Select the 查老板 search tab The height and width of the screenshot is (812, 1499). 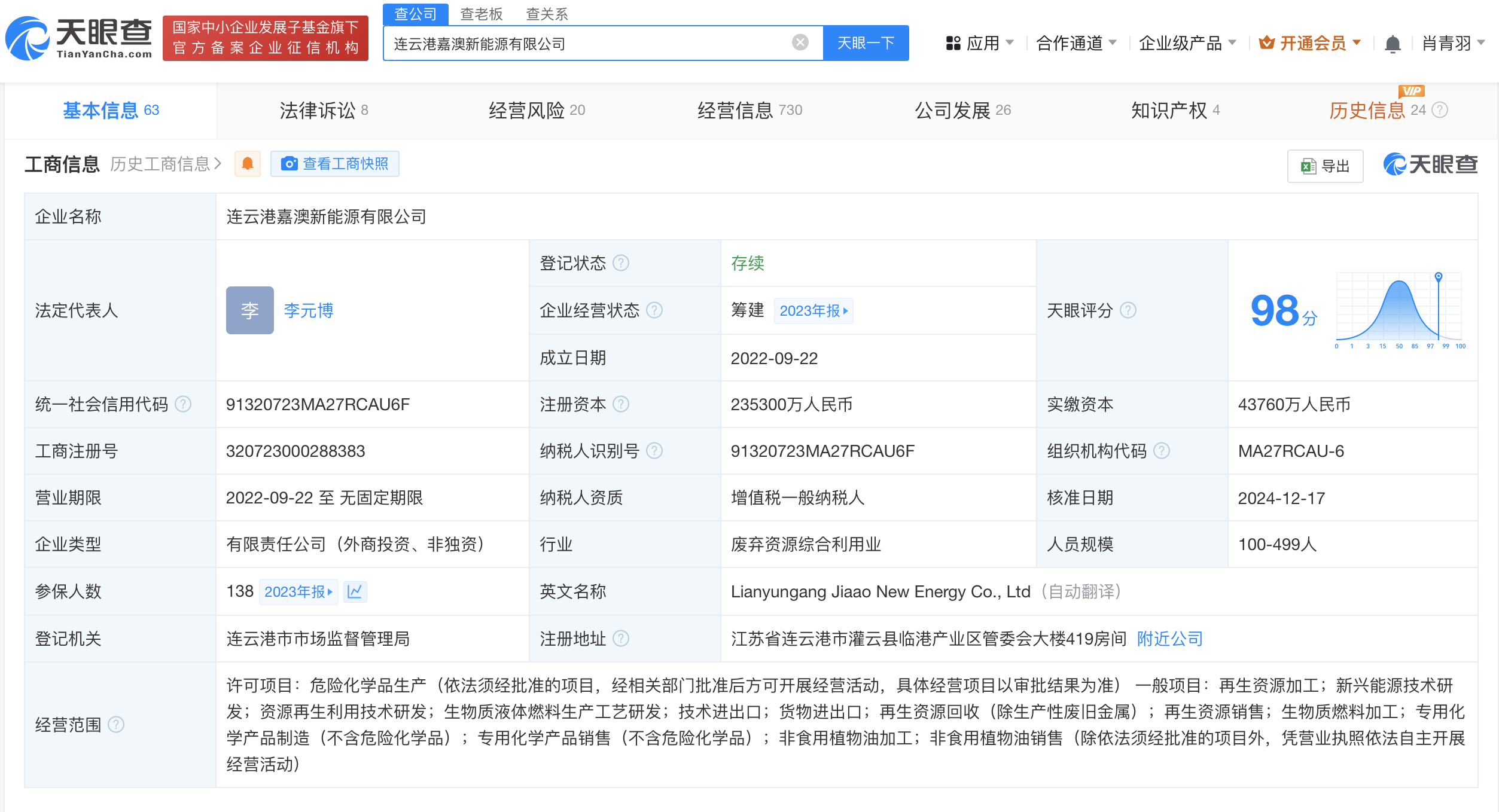click(482, 14)
